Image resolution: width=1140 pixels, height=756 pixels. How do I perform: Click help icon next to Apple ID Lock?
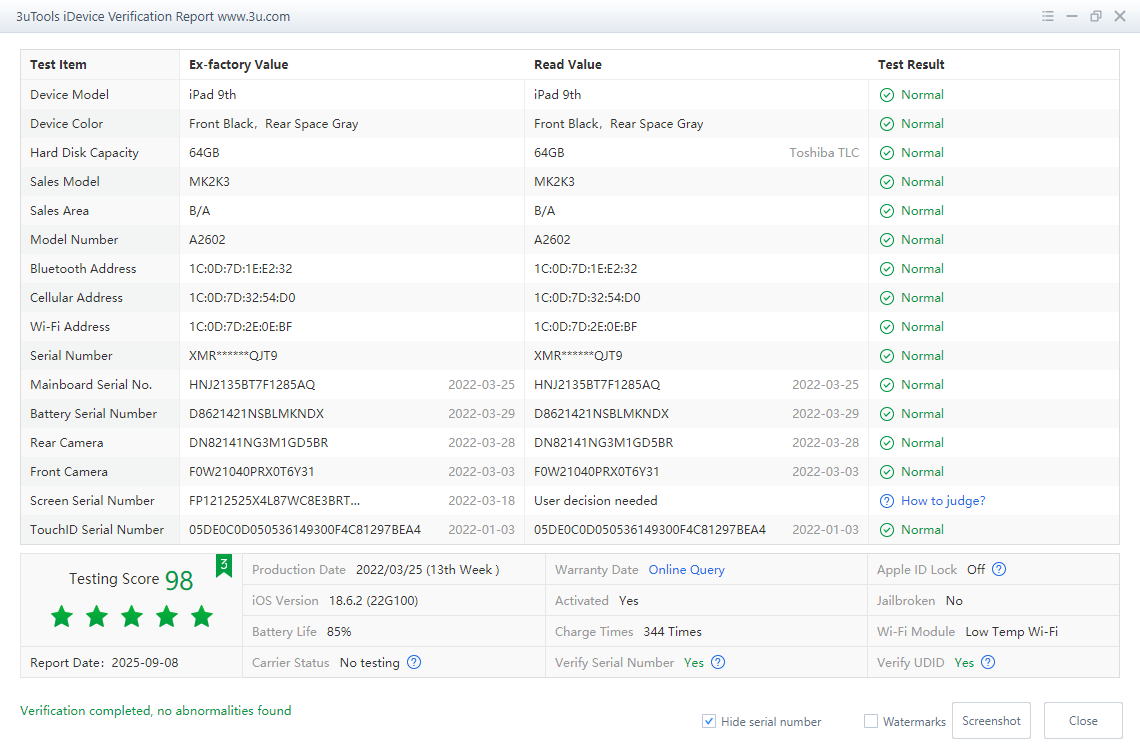coord(998,570)
